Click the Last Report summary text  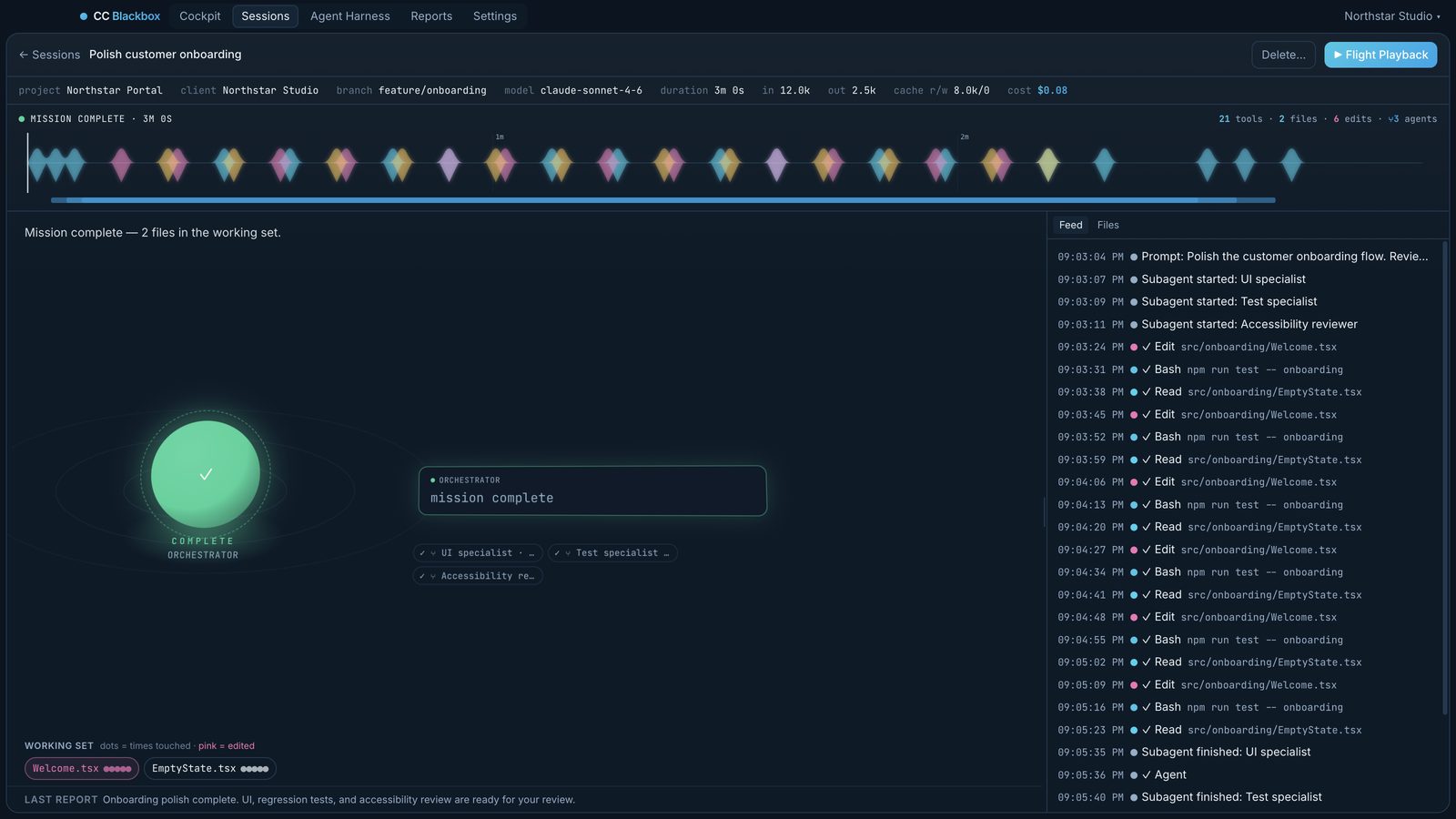click(x=339, y=800)
